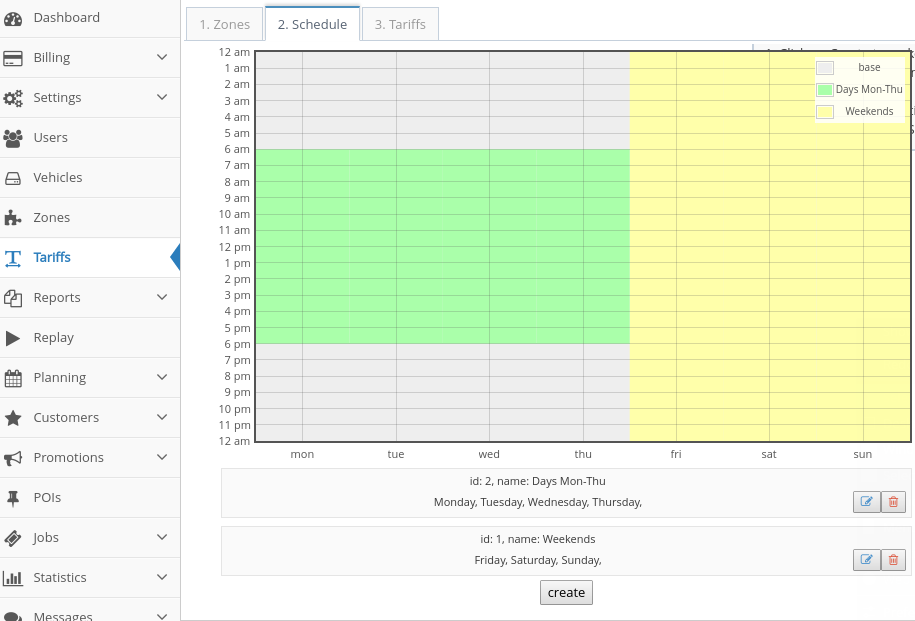Select the Vehicles sidebar icon
915x621 pixels.
(x=14, y=177)
